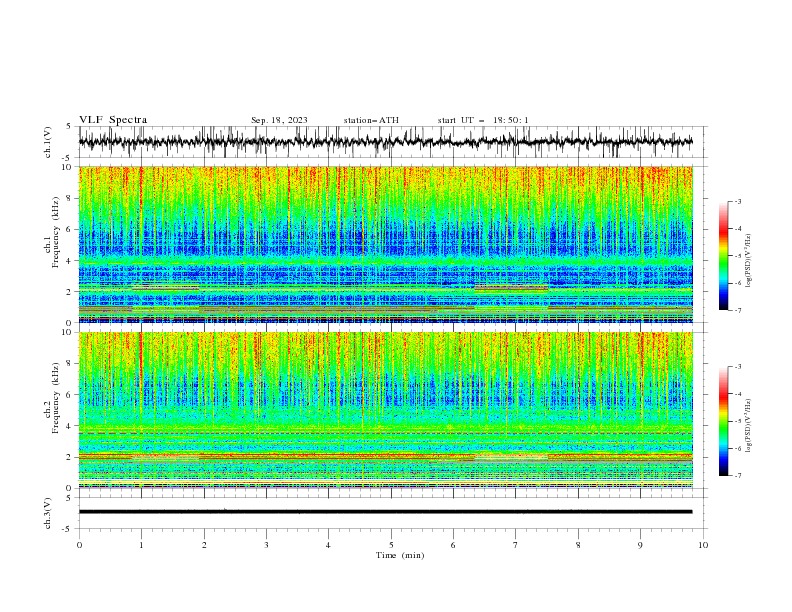Click time axis tick label "7"

516,545
